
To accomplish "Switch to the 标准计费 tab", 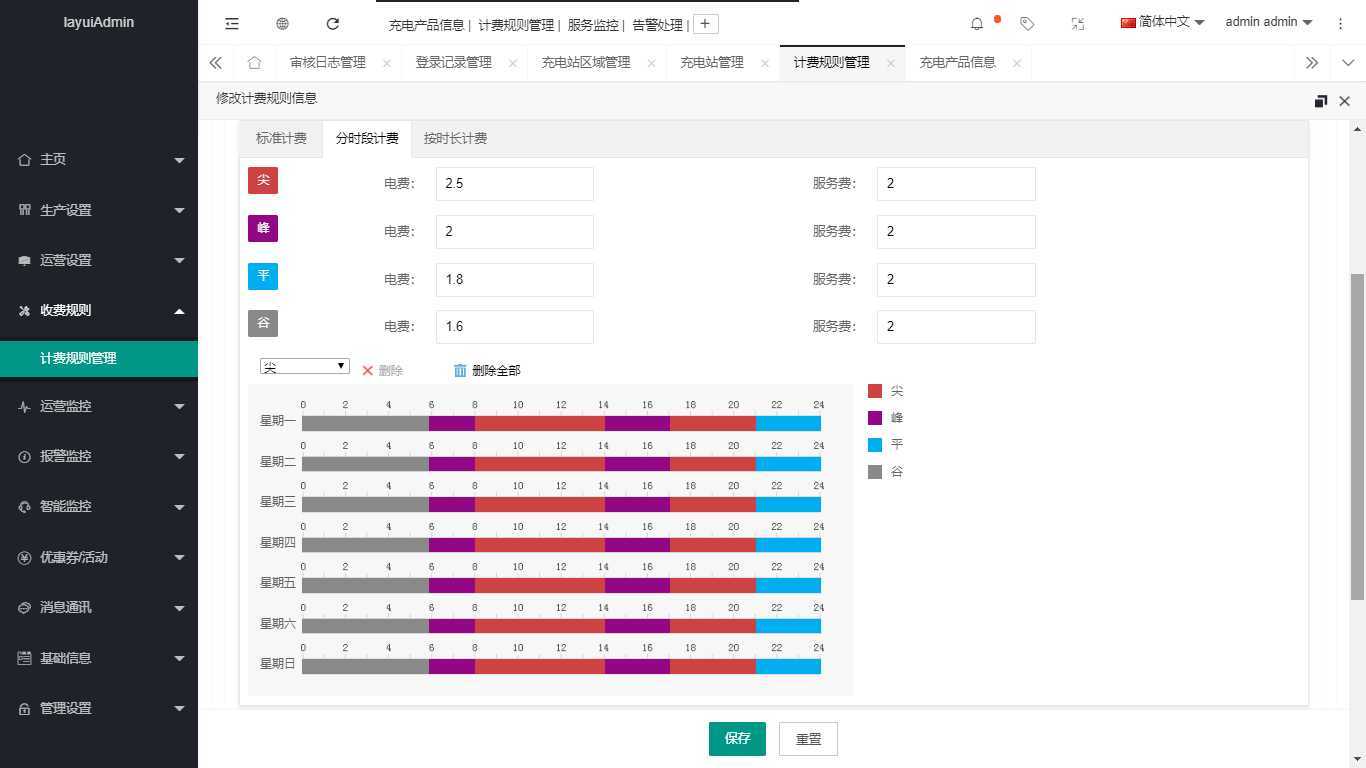I will (x=281, y=138).
